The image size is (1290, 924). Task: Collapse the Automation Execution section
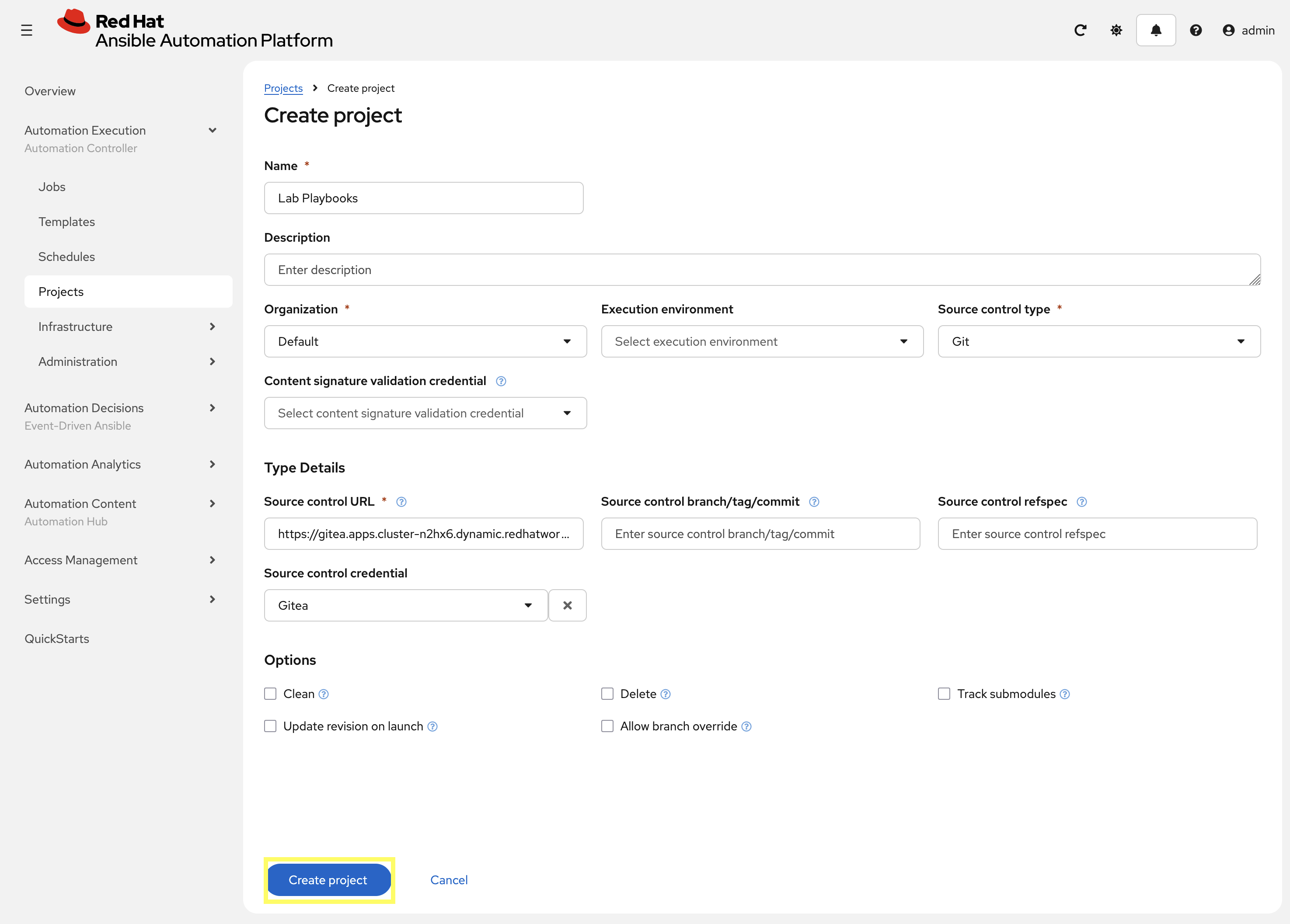coord(213,130)
